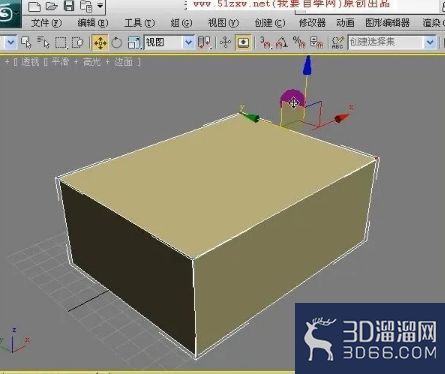Toggle the Keyboard Shortcut Override button
Viewport: 445px width, 374px height.
pos(244,43)
